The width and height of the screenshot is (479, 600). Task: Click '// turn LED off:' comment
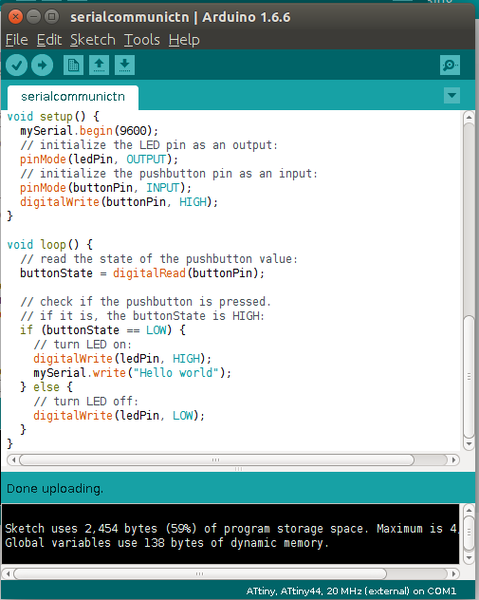click(x=86, y=401)
